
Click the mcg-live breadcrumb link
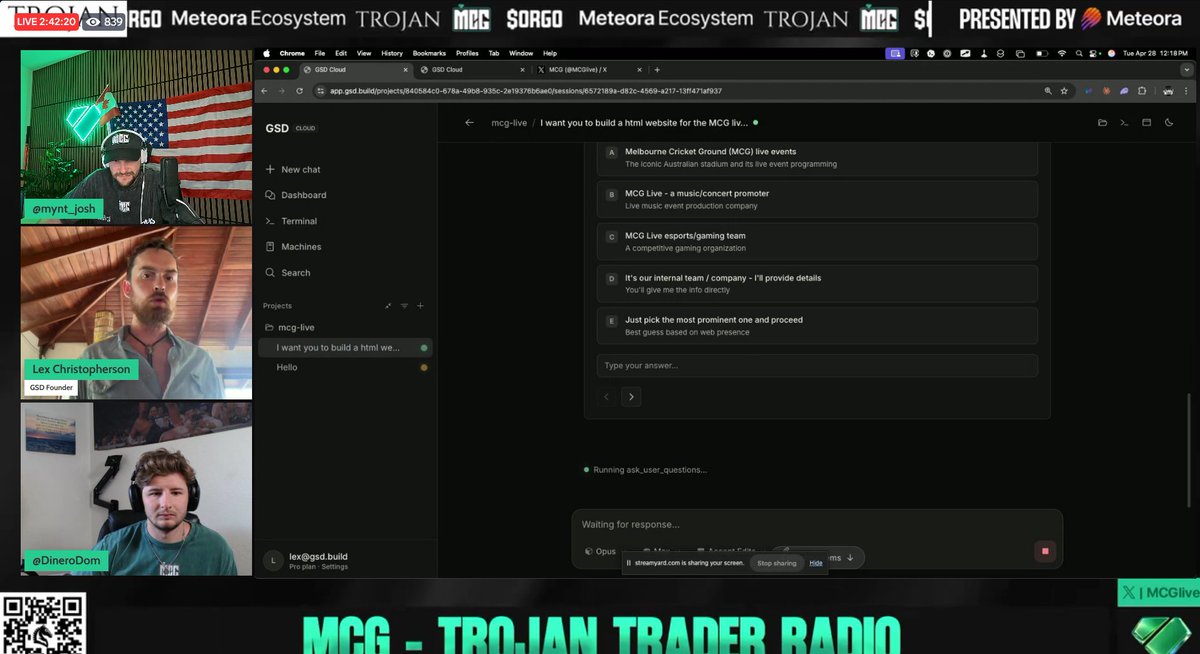(x=509, y=123)
